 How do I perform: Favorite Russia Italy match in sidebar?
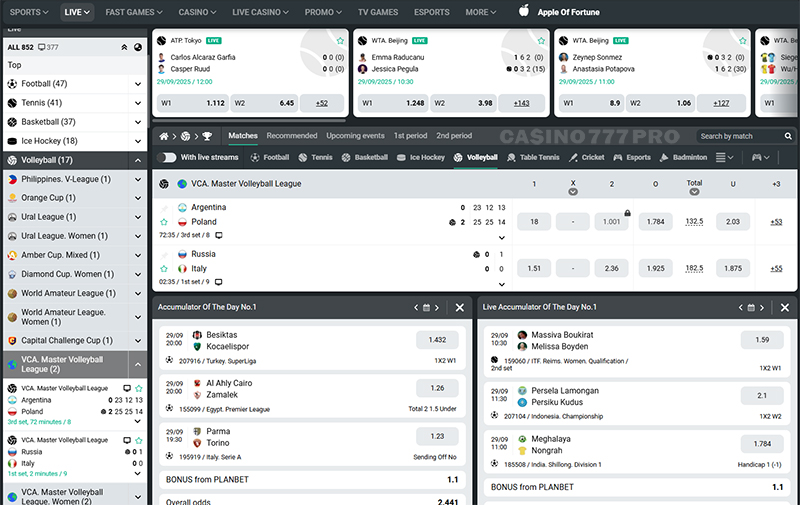pos(139,440)
